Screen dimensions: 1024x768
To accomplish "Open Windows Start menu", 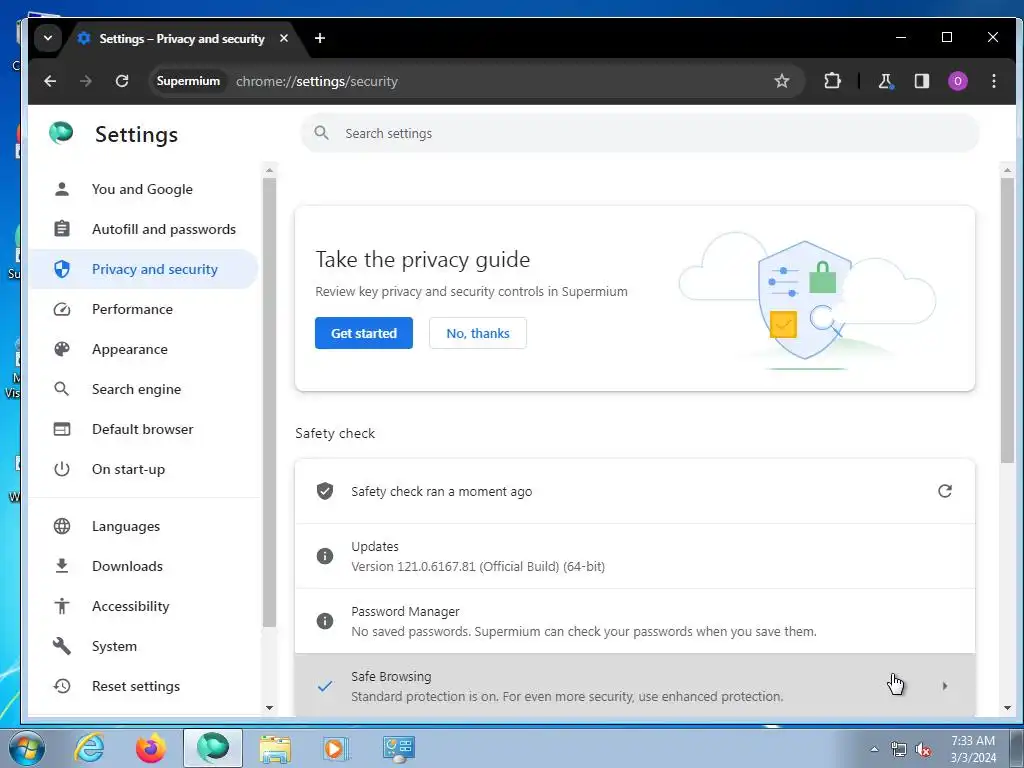I will pos(25,748).
